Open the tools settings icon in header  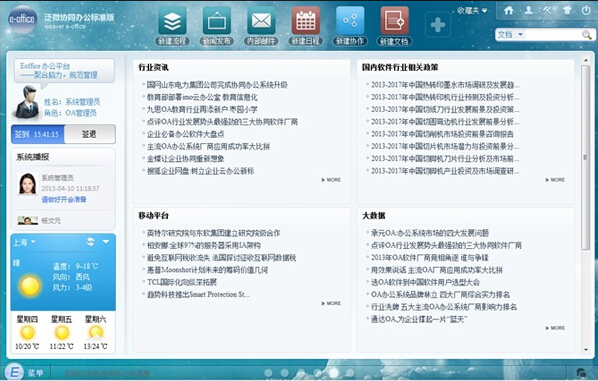pos(547,10)
